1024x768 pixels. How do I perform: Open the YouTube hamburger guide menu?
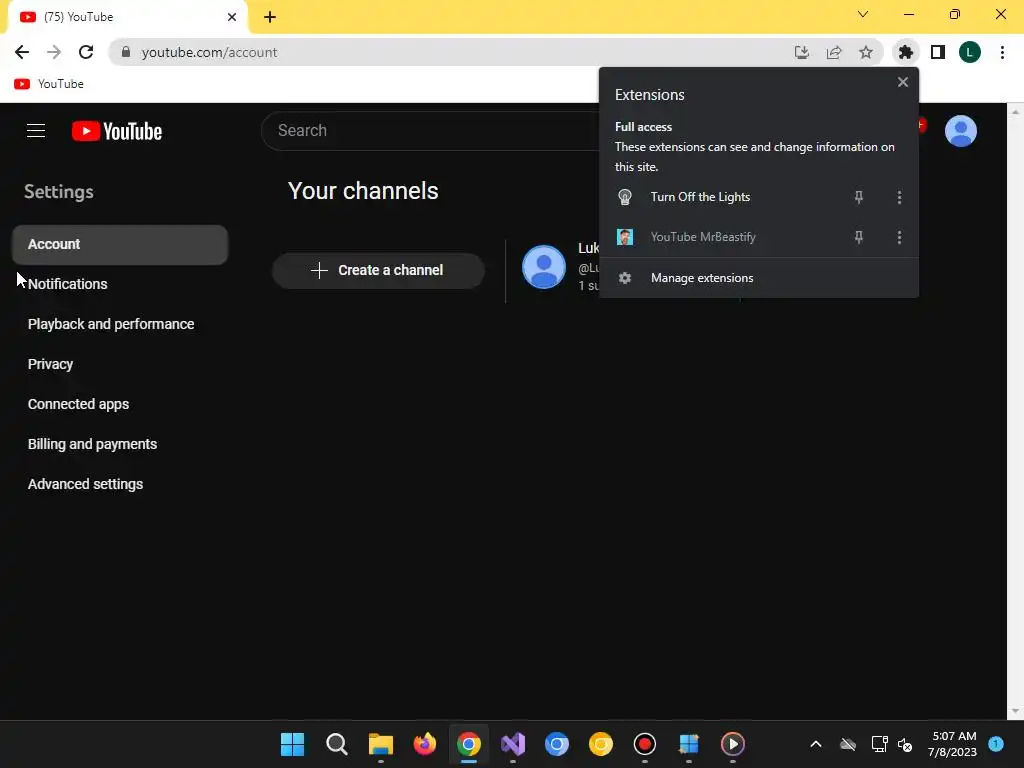(x=36, y=131)
